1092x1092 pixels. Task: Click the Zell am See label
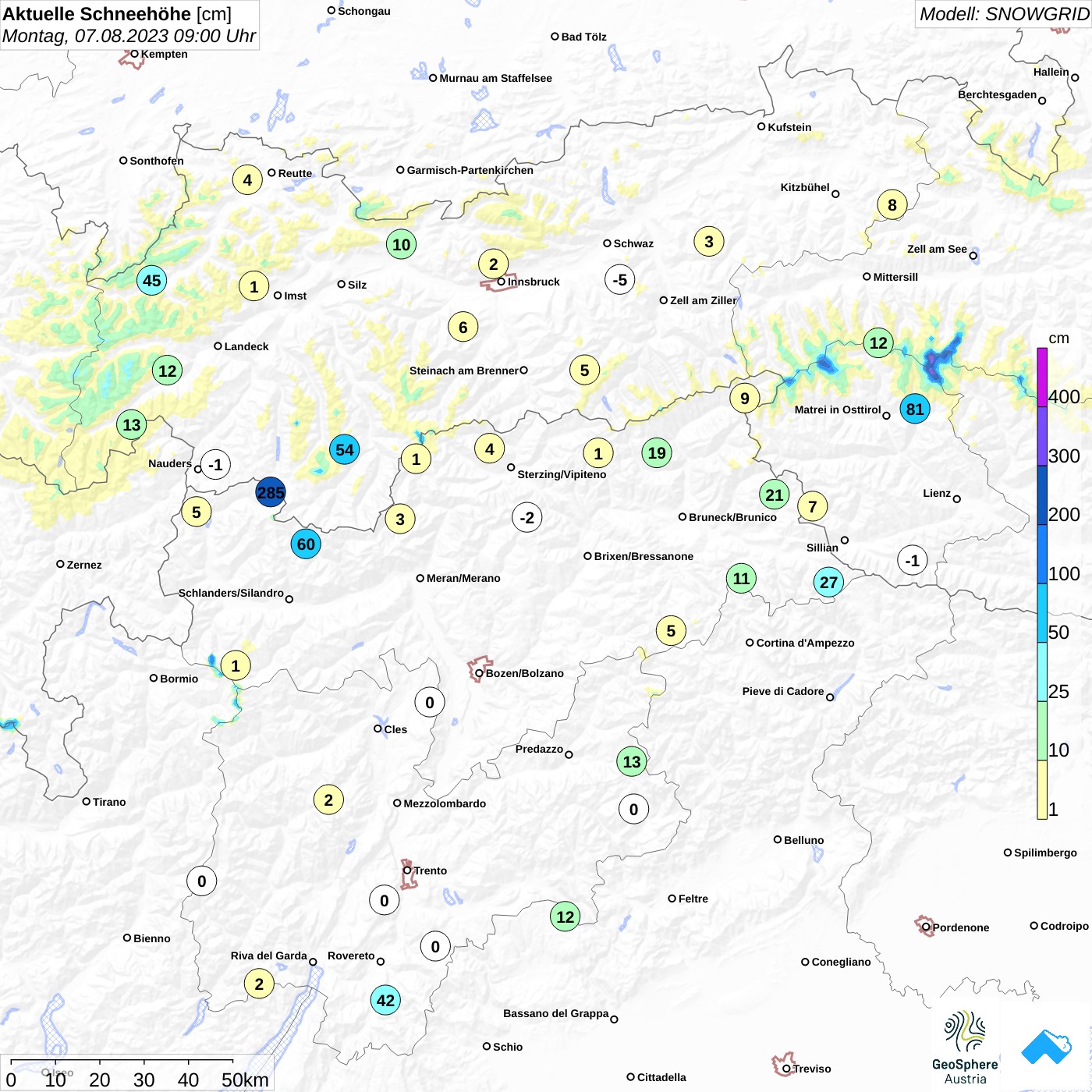click(937, 249)
